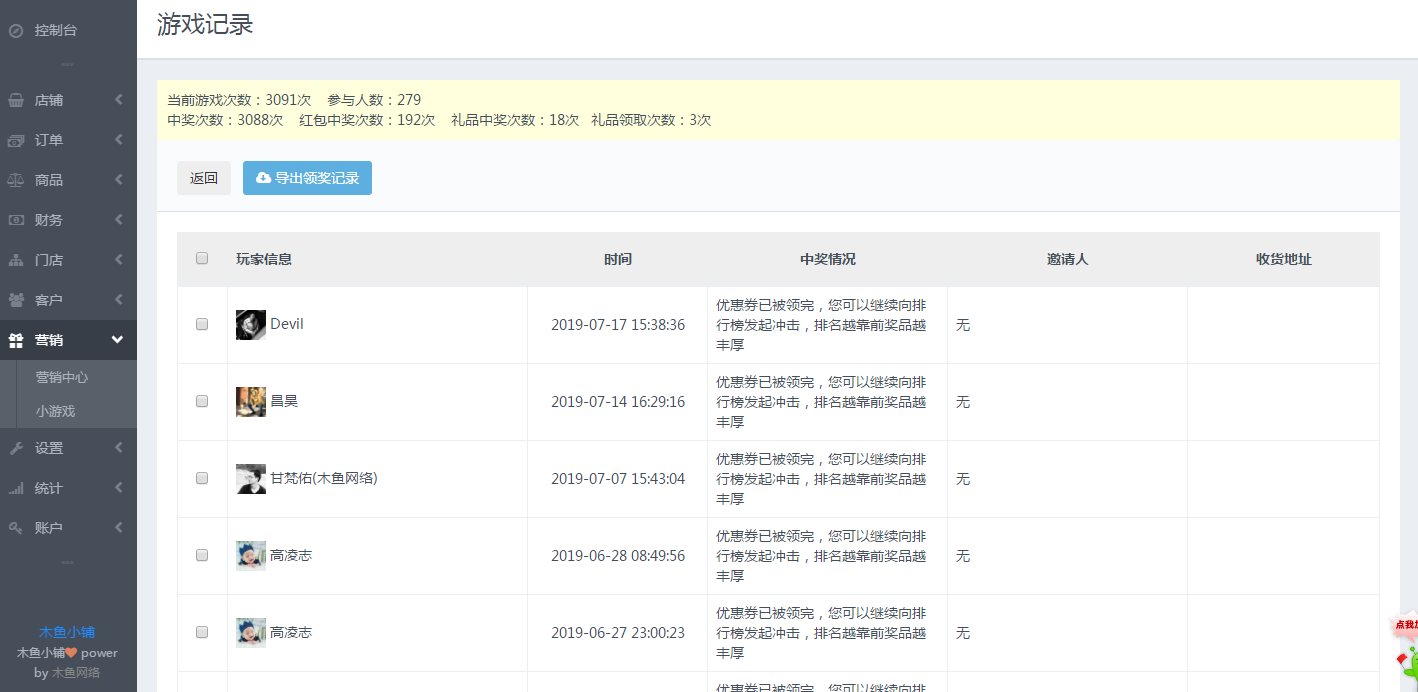The width and height of the screenshot is (1418, 692).
Task: Toggle the select-all checkbox in table header
Action: 202,258
